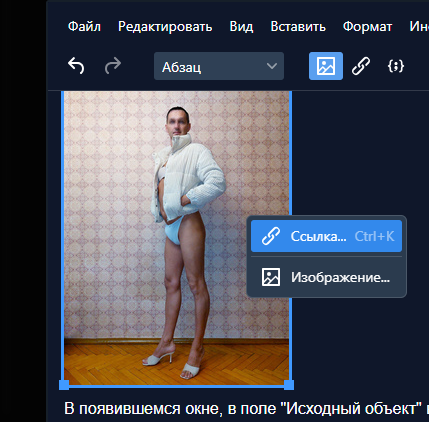Open the Файл menu
Viewport: 429px width, 422px height.
tap(84, 26)
